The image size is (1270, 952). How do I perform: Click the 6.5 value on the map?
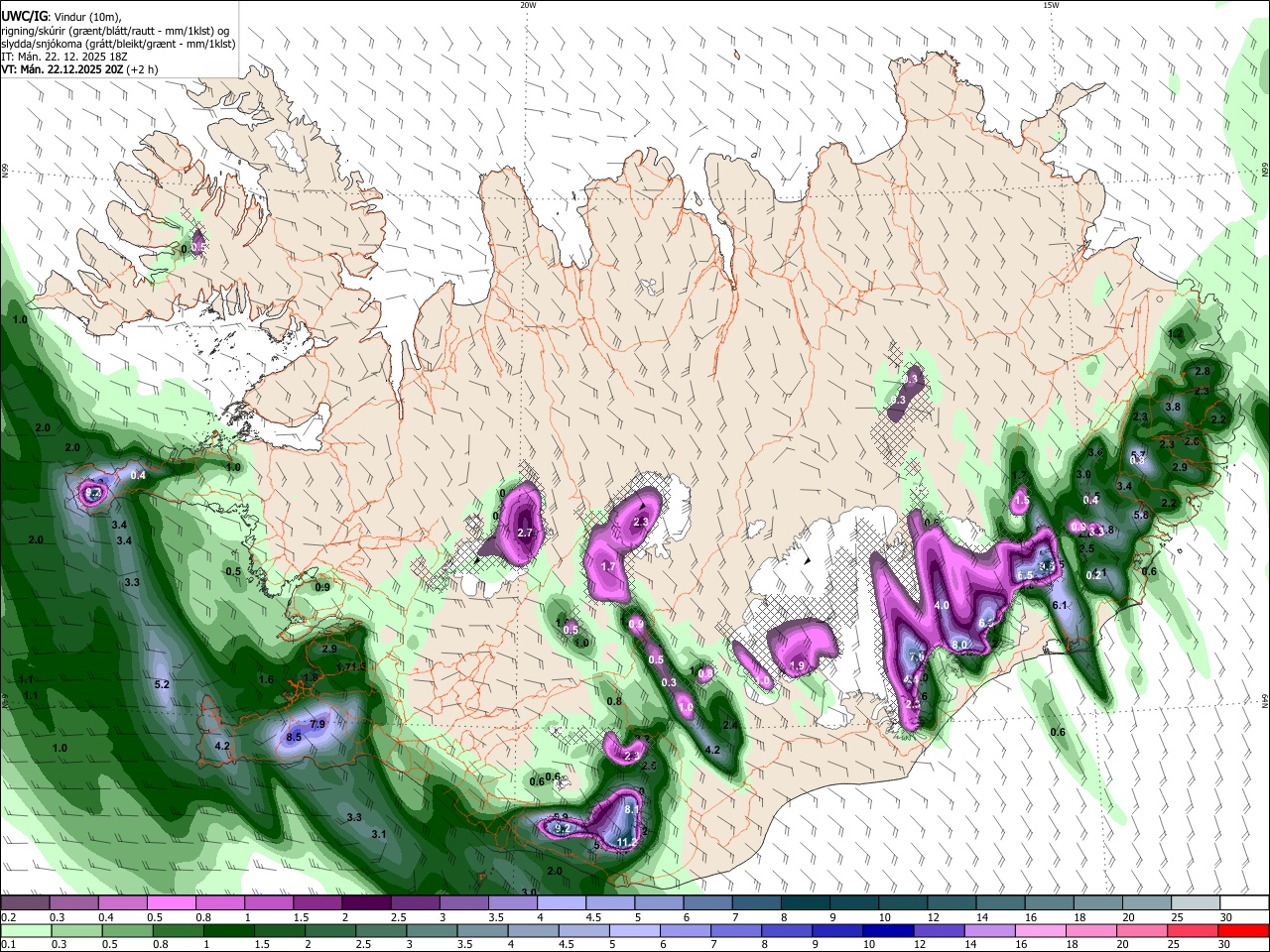[x=1025, y=576]
